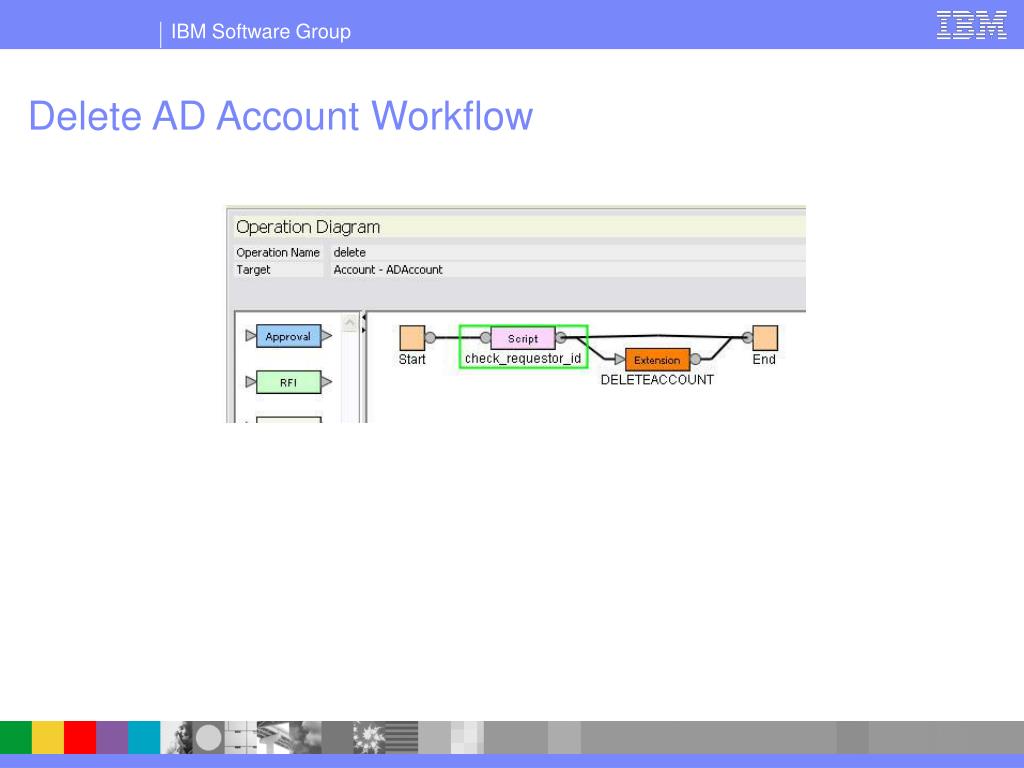Click the Start label under the node
Viewport: 1024px width, 768px height.
click(x=412, y=359)
